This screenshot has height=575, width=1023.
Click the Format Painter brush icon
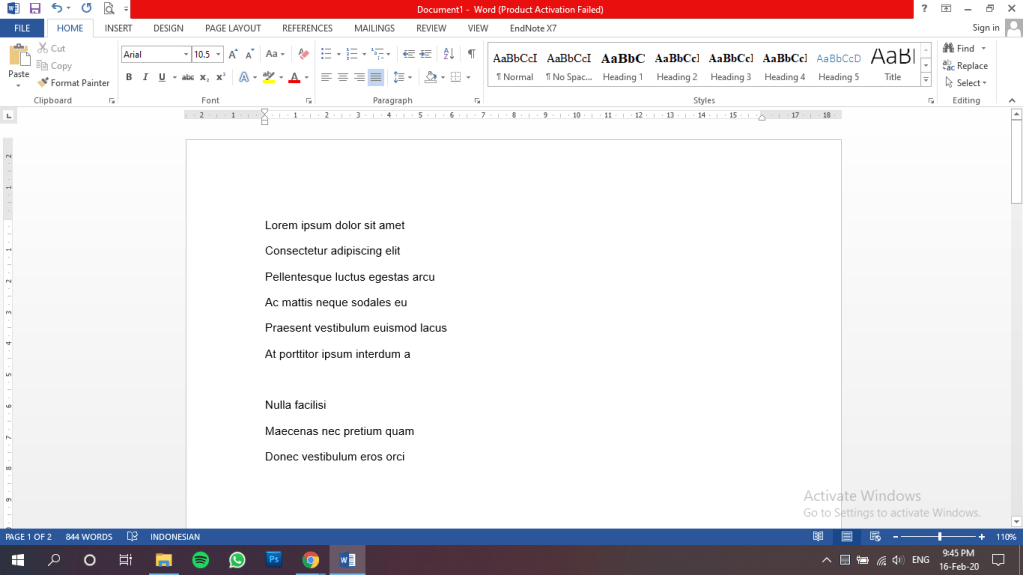pos(43,83)
